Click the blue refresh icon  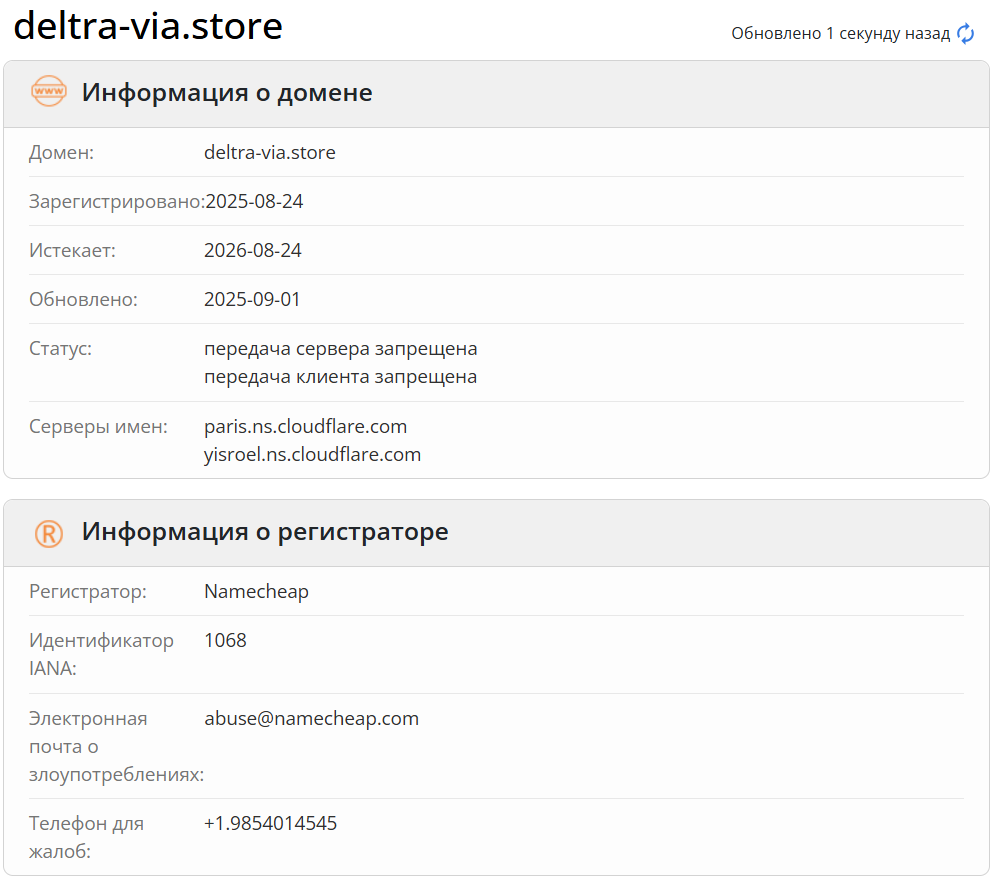point(965,34)
